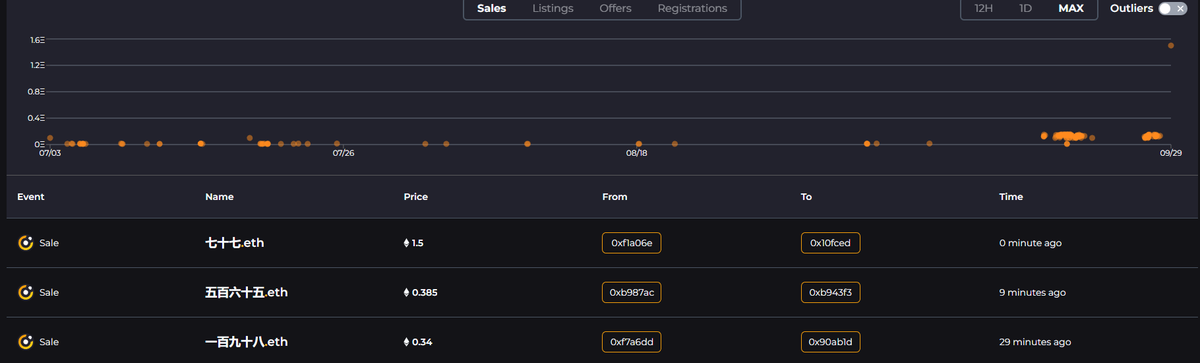Click the Price column header
This screenshot has height=363, width=1200.
[415, 197]
